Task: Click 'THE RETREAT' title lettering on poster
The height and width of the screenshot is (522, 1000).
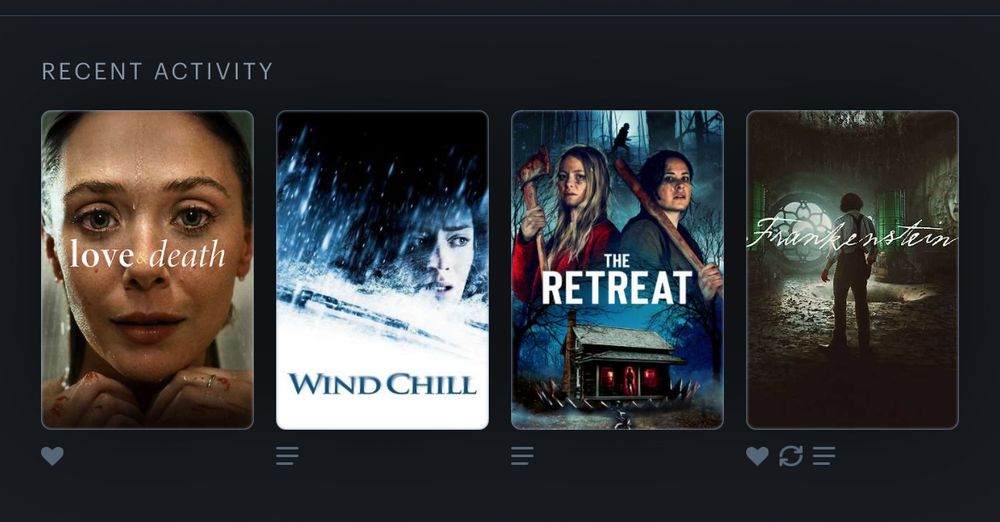Action: 617,280
